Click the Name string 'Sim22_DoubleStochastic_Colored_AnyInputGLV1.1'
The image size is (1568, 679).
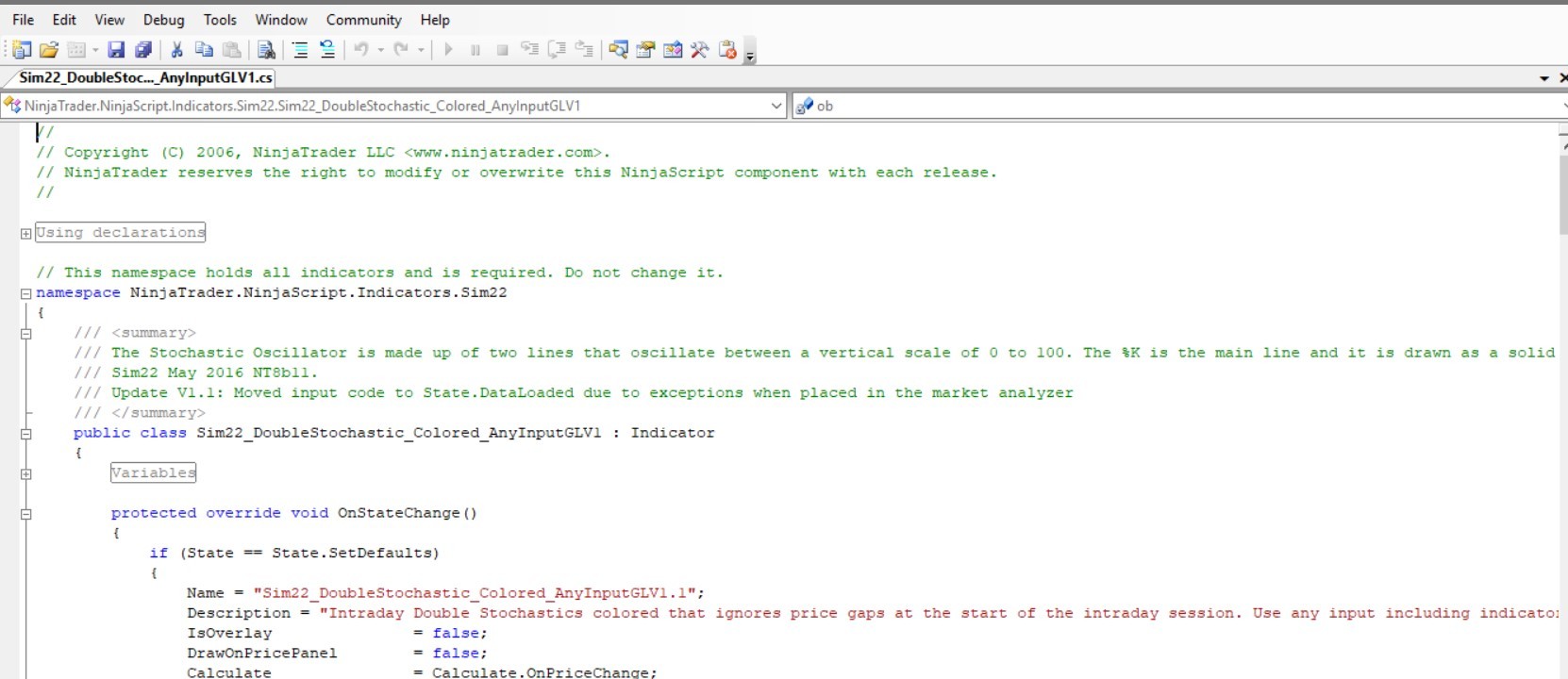[x=475, y=592]
